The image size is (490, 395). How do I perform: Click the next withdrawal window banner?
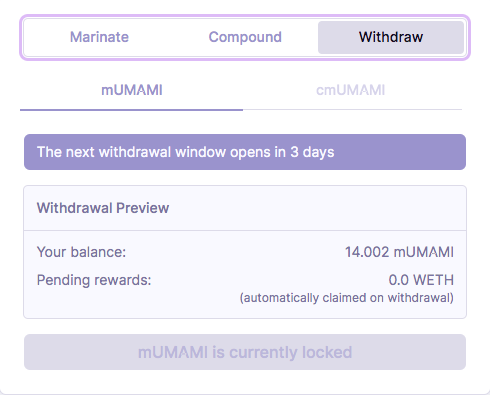245,152
